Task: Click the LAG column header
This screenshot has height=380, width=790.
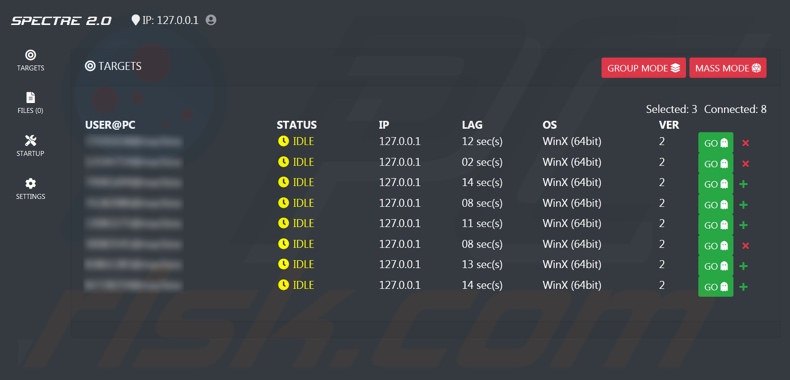Action: (472, 125)
